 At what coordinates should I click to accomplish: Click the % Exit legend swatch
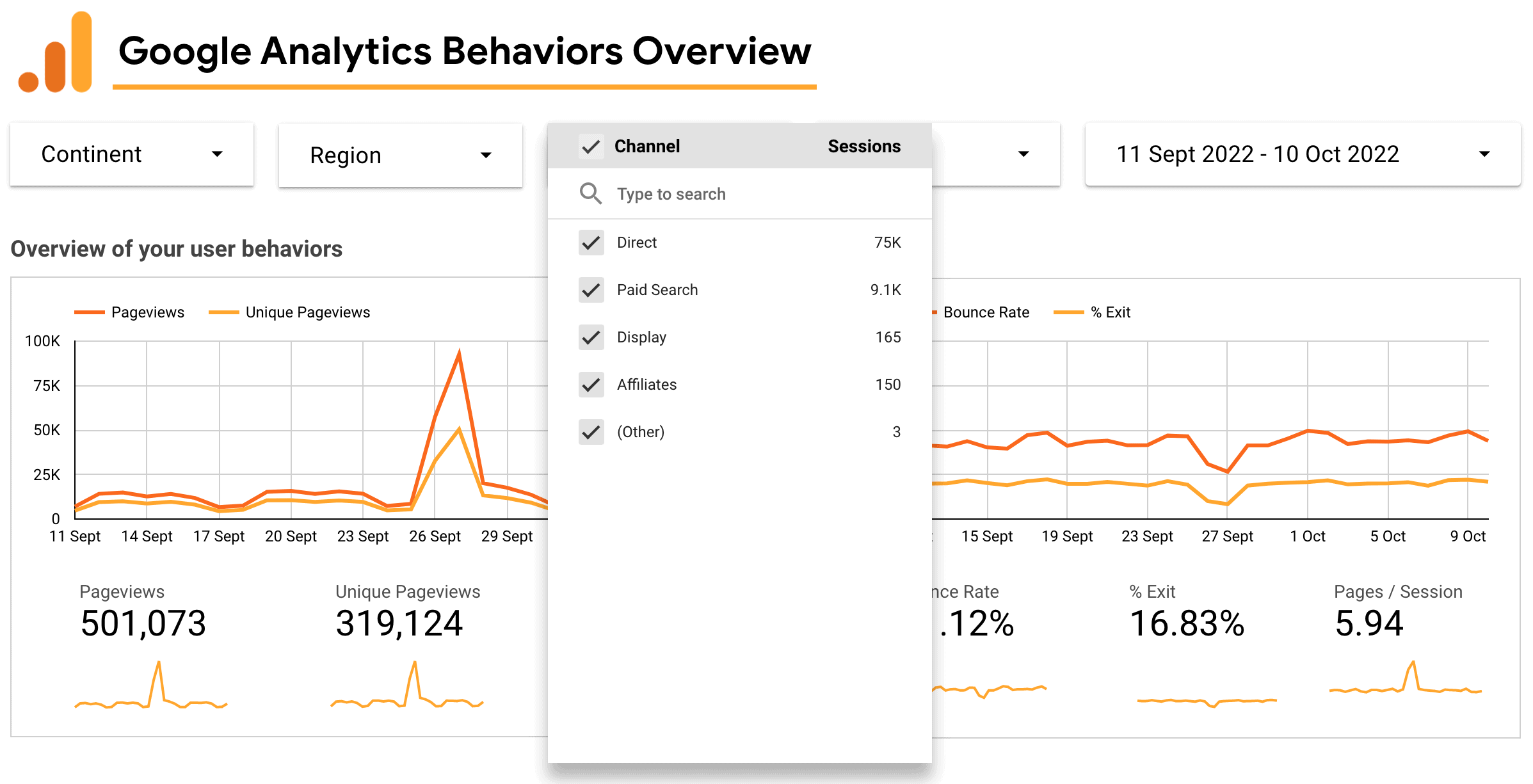coord(1068,312)
